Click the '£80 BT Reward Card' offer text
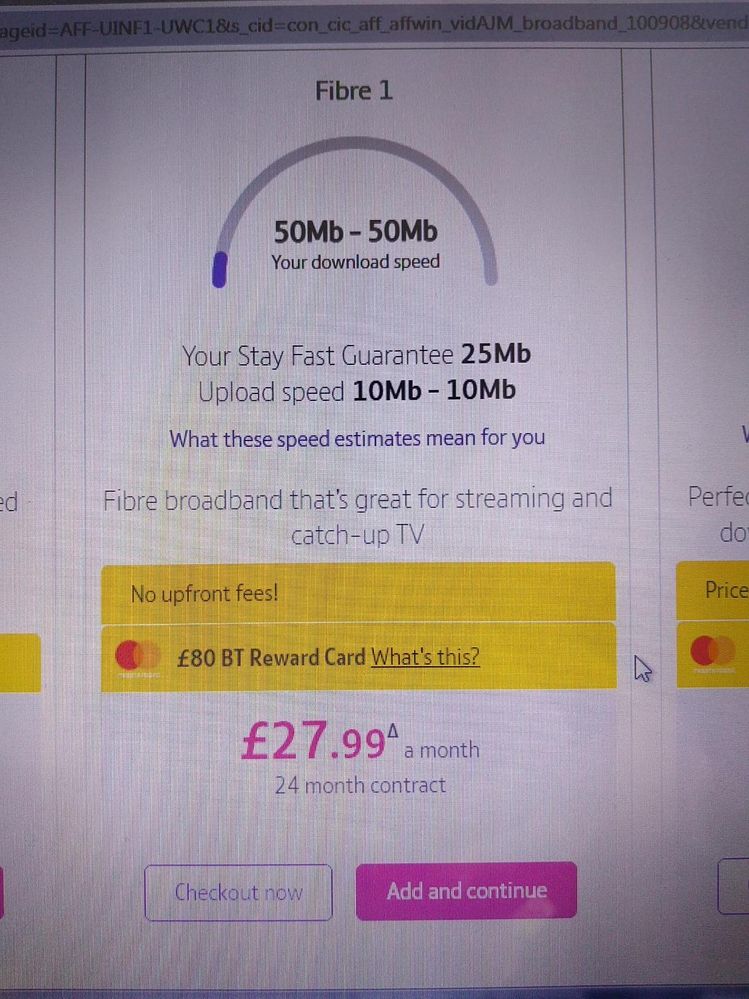 click(270, 657)
